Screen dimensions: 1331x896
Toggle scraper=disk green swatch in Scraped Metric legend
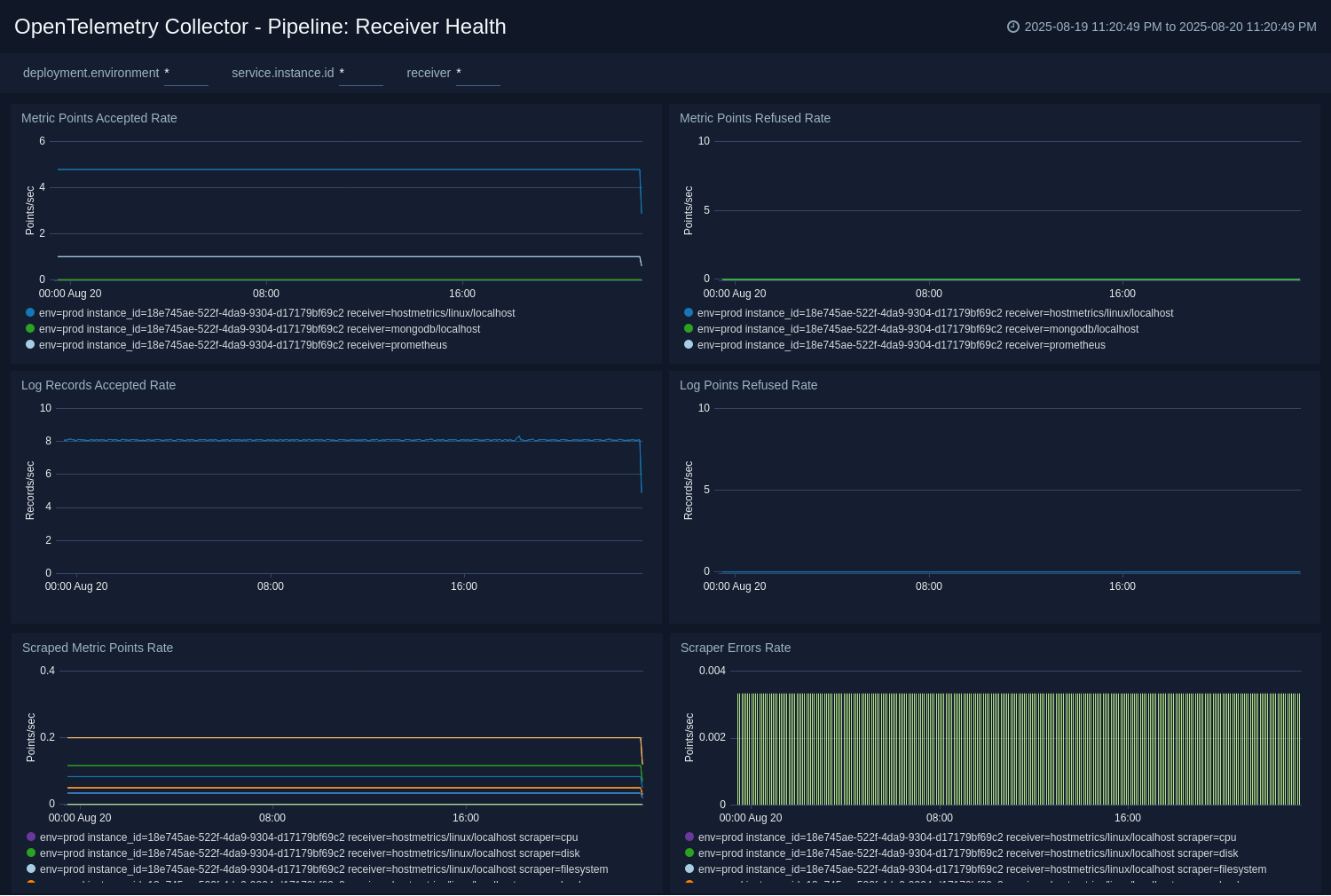(x=31, y=853)
